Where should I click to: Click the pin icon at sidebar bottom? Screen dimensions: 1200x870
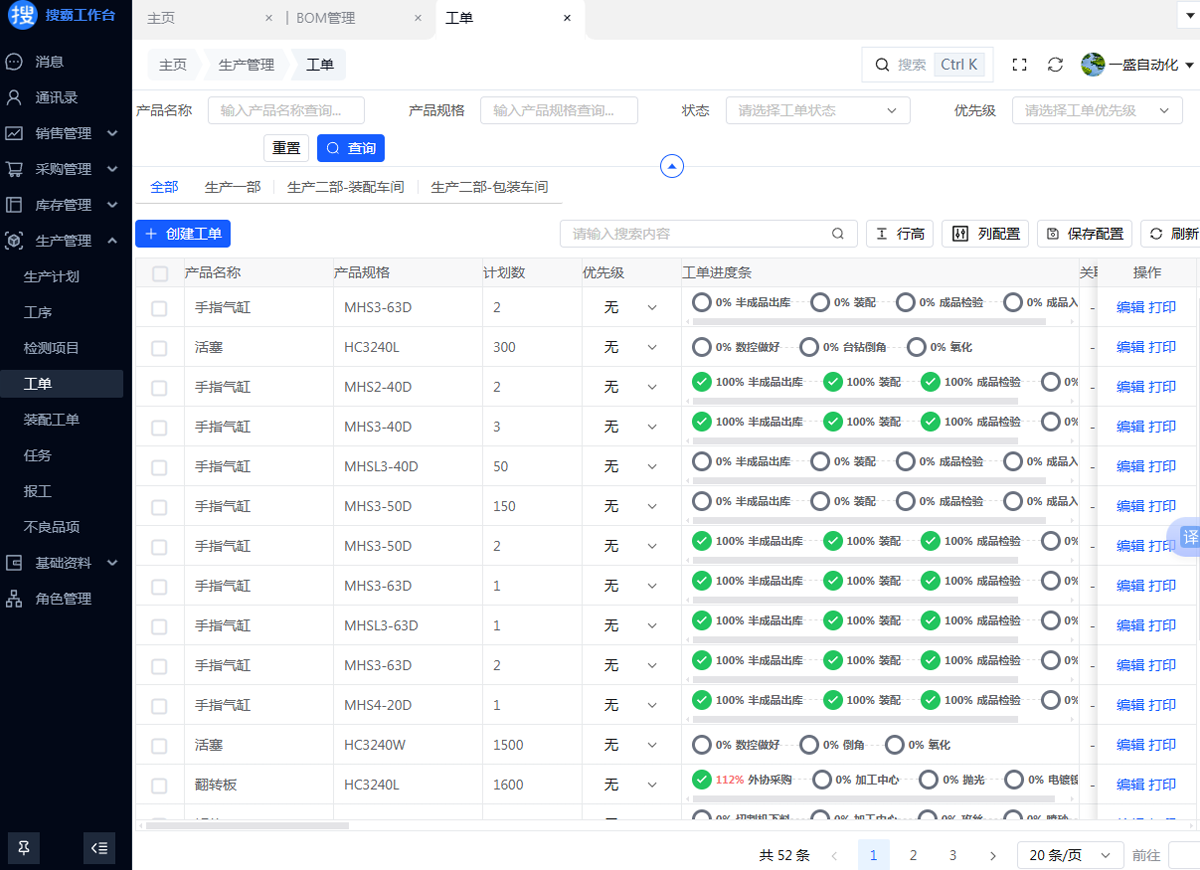click(x=24, y=848)
